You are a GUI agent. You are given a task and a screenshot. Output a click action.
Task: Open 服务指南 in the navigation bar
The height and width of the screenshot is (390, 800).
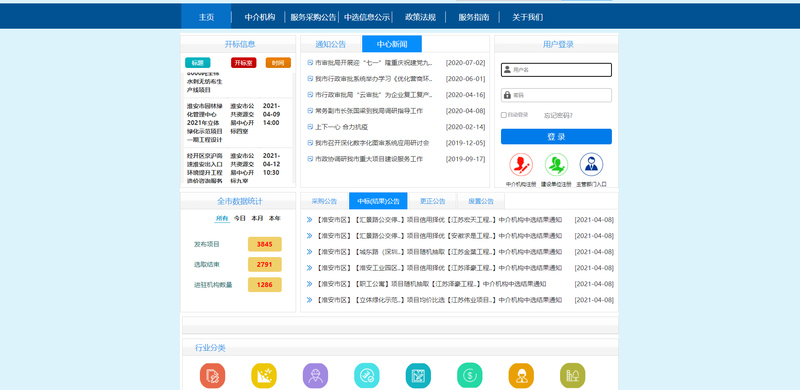pos(473,17)
